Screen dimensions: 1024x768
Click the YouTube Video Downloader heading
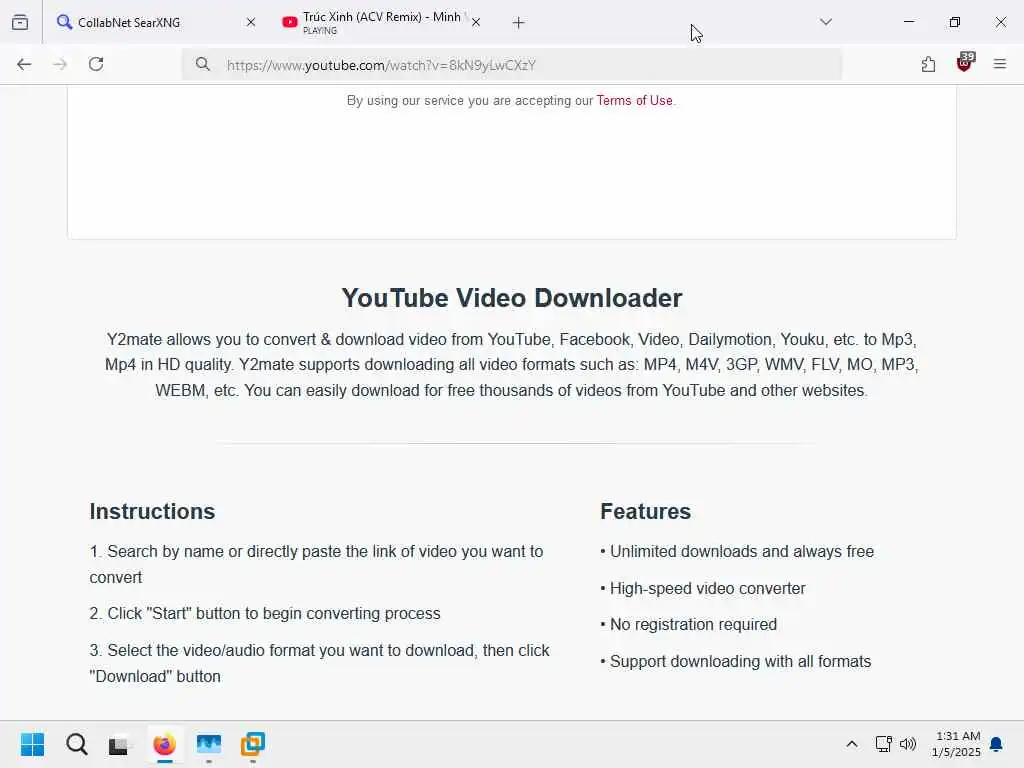coord(512,298)
